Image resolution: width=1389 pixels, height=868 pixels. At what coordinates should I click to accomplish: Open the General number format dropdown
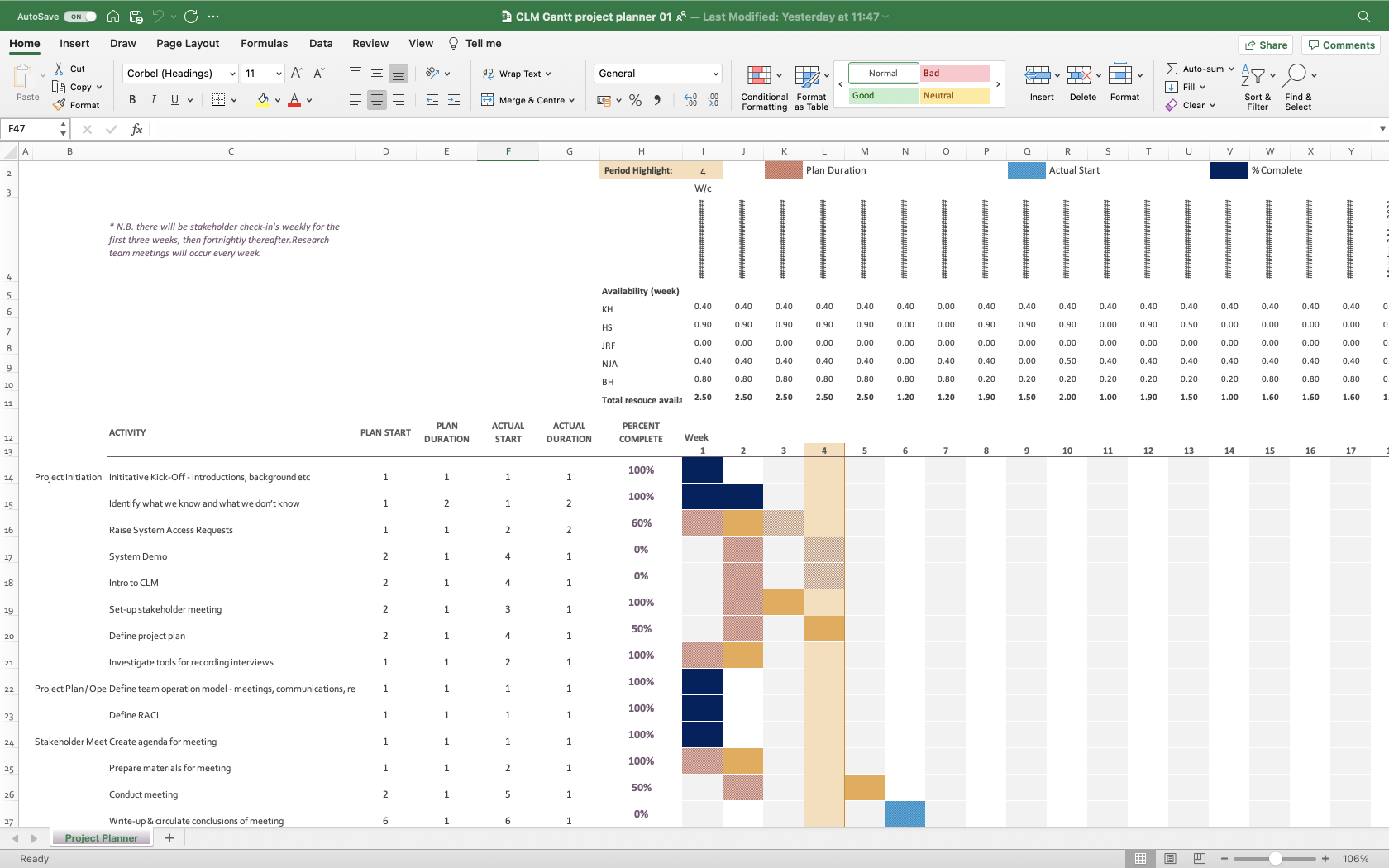click(x=715, y=74)
